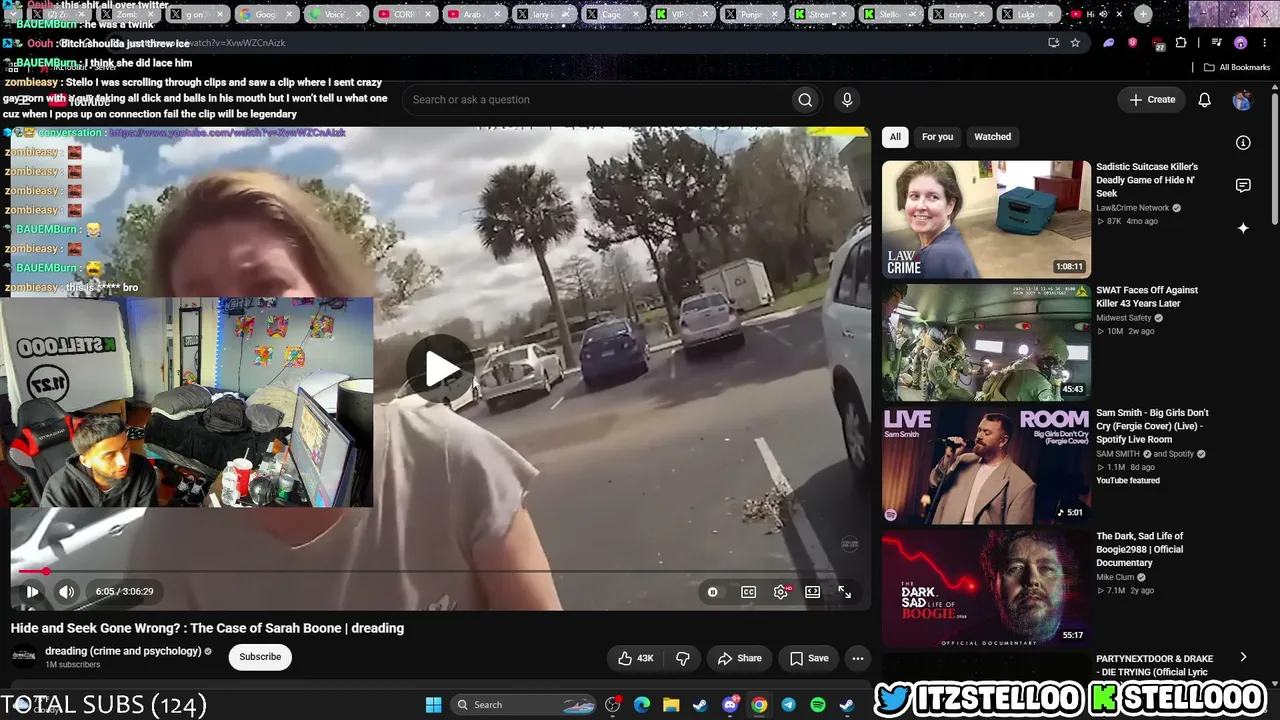1280x720 pixels.
Task: Open Microsoft Edge from the taskbar
Action: [642, 705]
